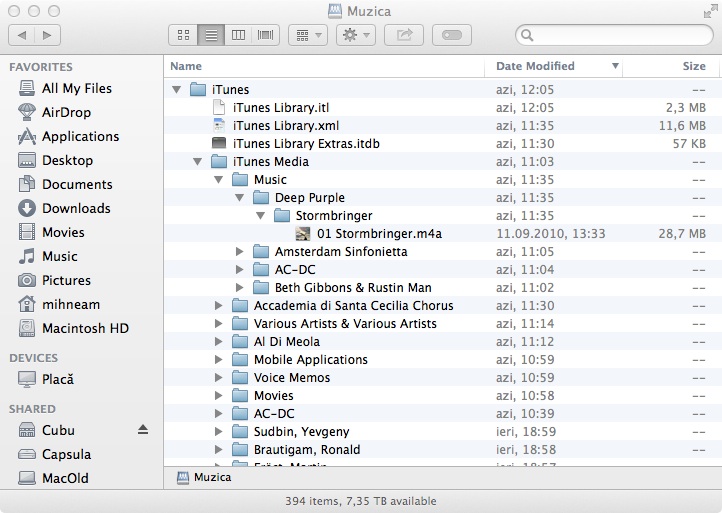Expand the Voice Memos folder
722x513 pixels.
(219, 378)
